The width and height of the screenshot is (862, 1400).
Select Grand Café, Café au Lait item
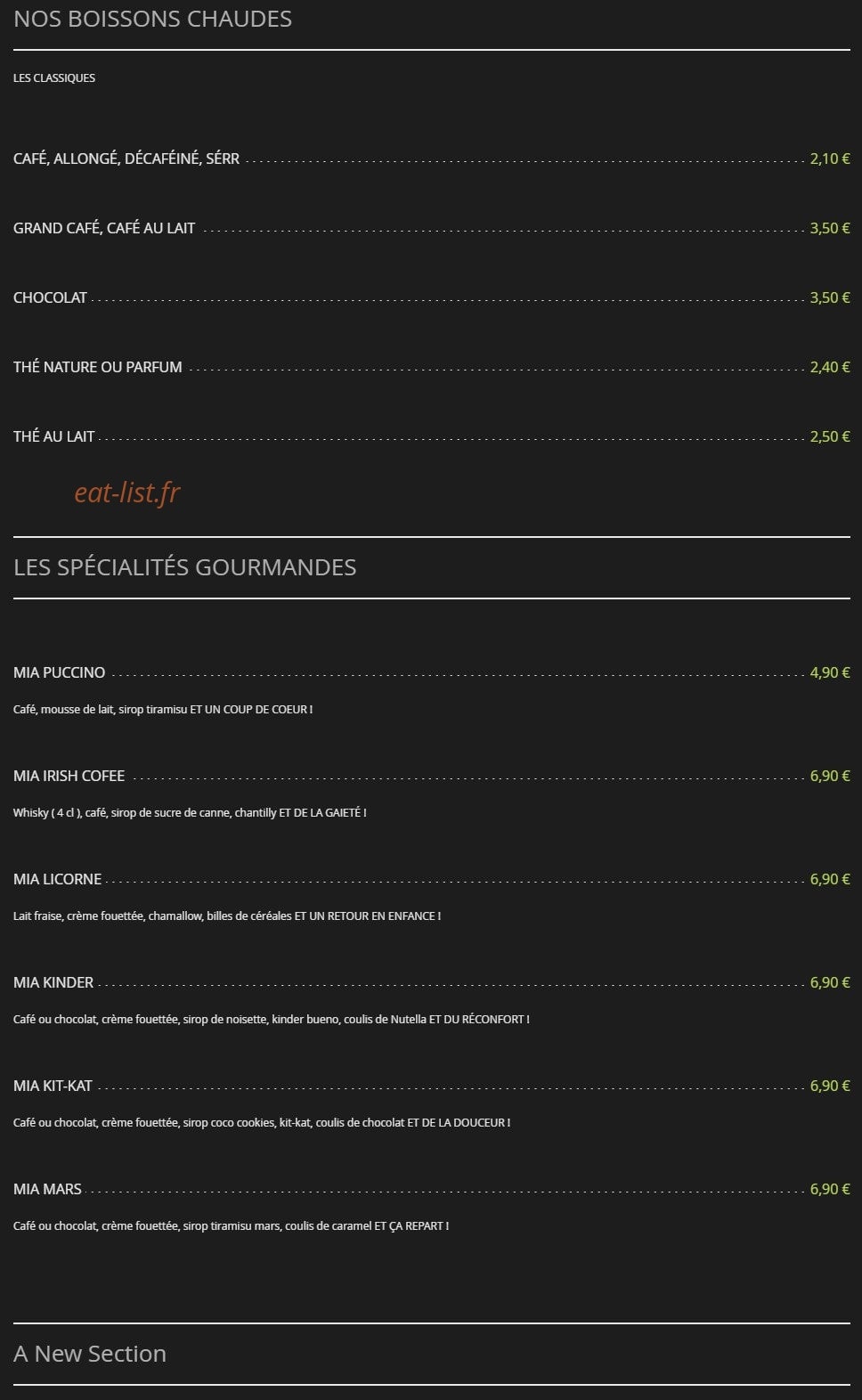104,228
